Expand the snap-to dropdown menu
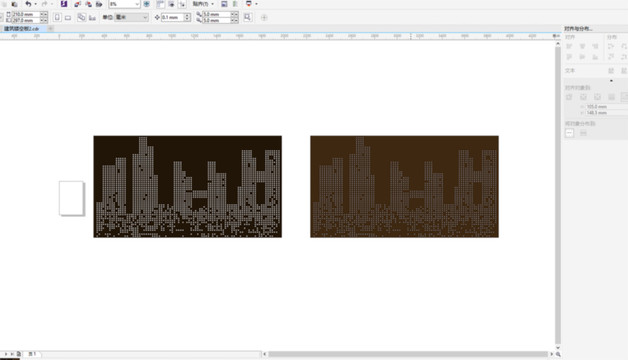 point(203,4)
